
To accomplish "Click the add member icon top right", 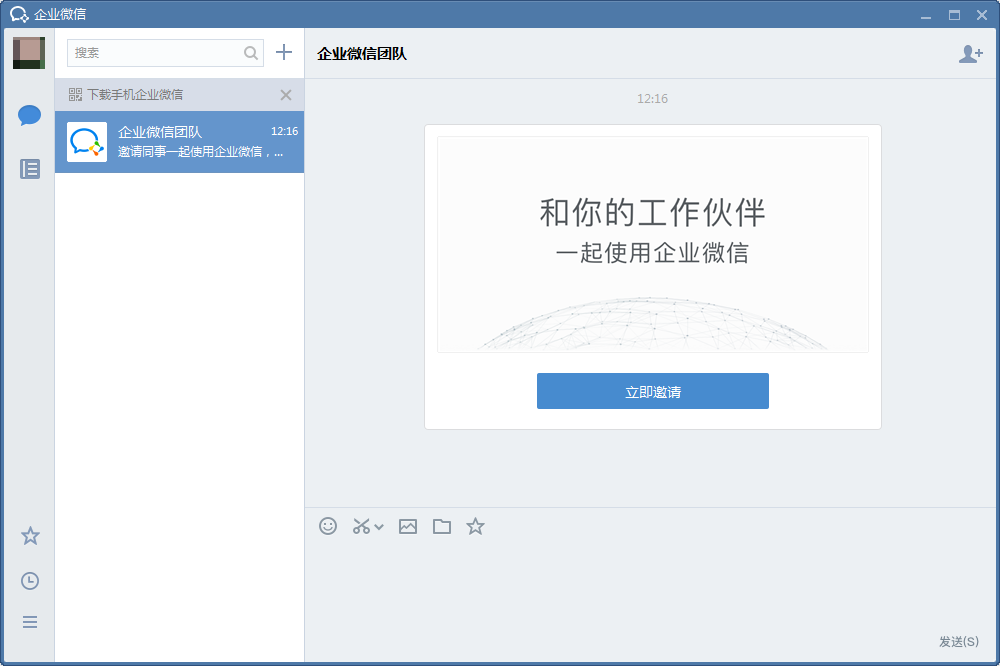I will pos(970,54).
